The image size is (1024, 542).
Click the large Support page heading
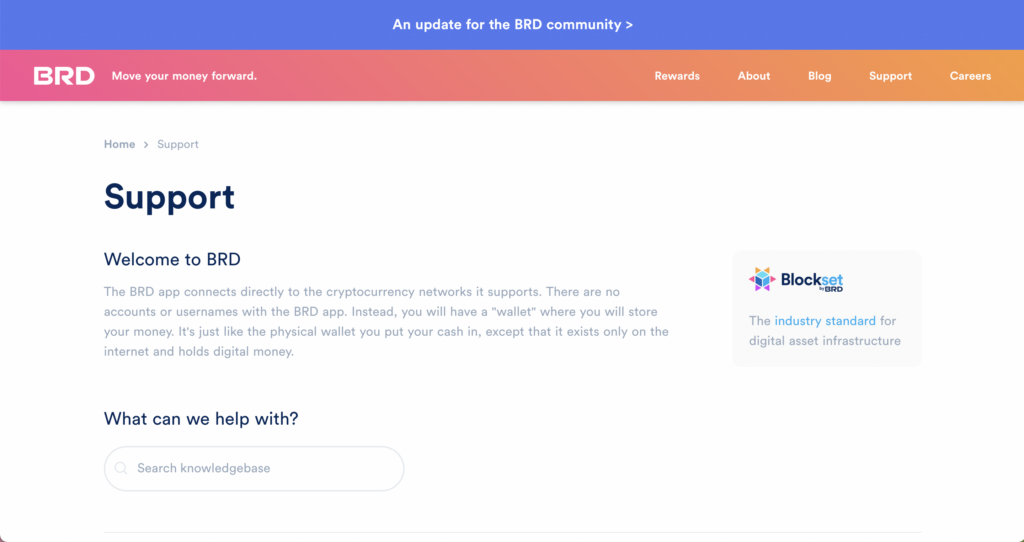tap(169, 196)
